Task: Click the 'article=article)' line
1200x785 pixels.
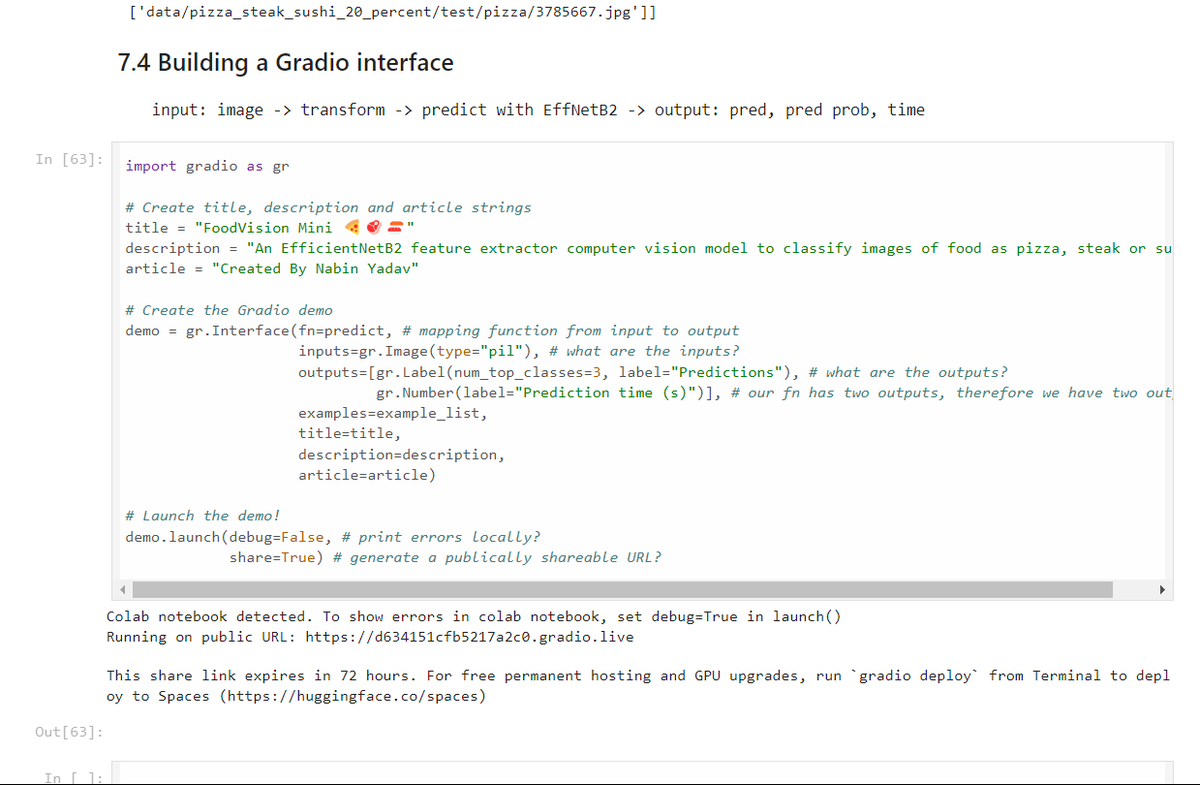Action: click(367, 475)
